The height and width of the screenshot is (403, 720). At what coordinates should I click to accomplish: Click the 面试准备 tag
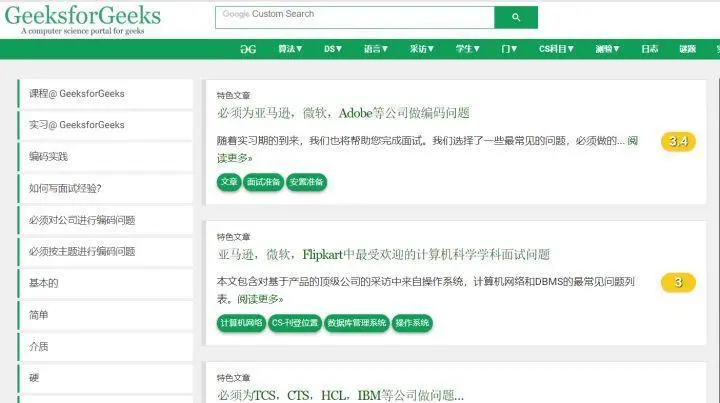click(263, 182)
